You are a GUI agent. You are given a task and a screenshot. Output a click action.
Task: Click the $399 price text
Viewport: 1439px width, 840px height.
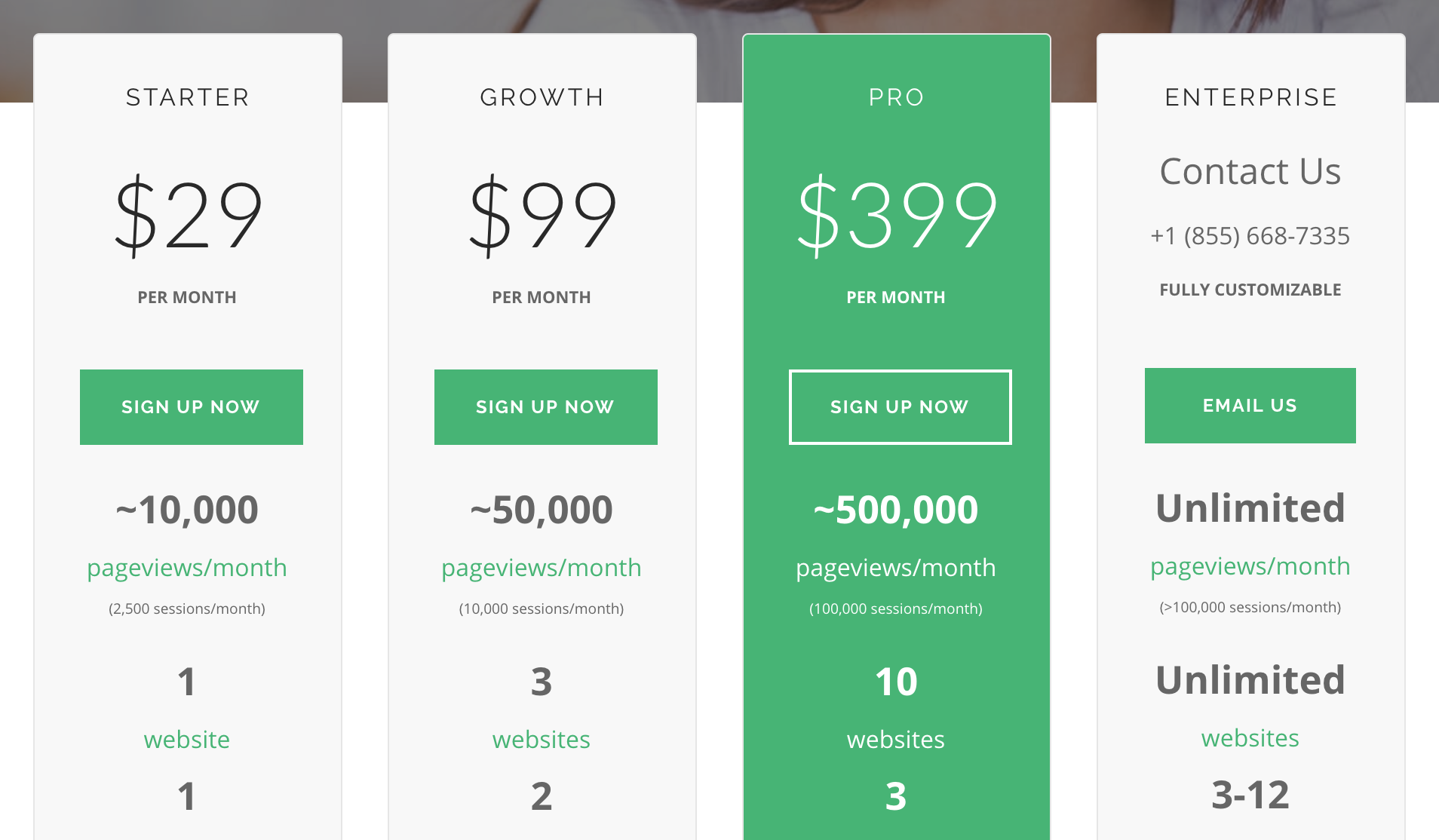tap(897, 216)
